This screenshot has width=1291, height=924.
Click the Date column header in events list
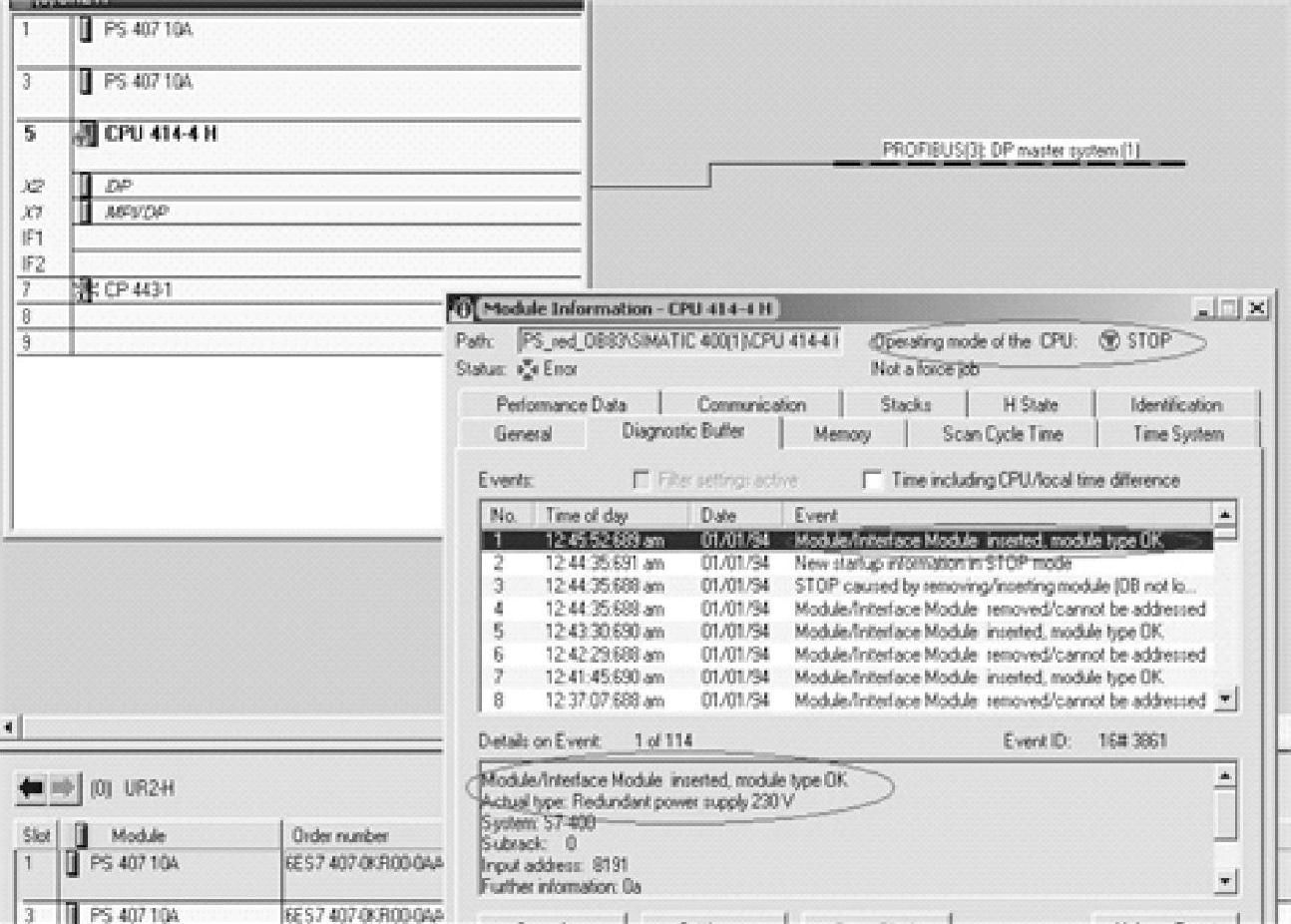(x=736, y=516)
